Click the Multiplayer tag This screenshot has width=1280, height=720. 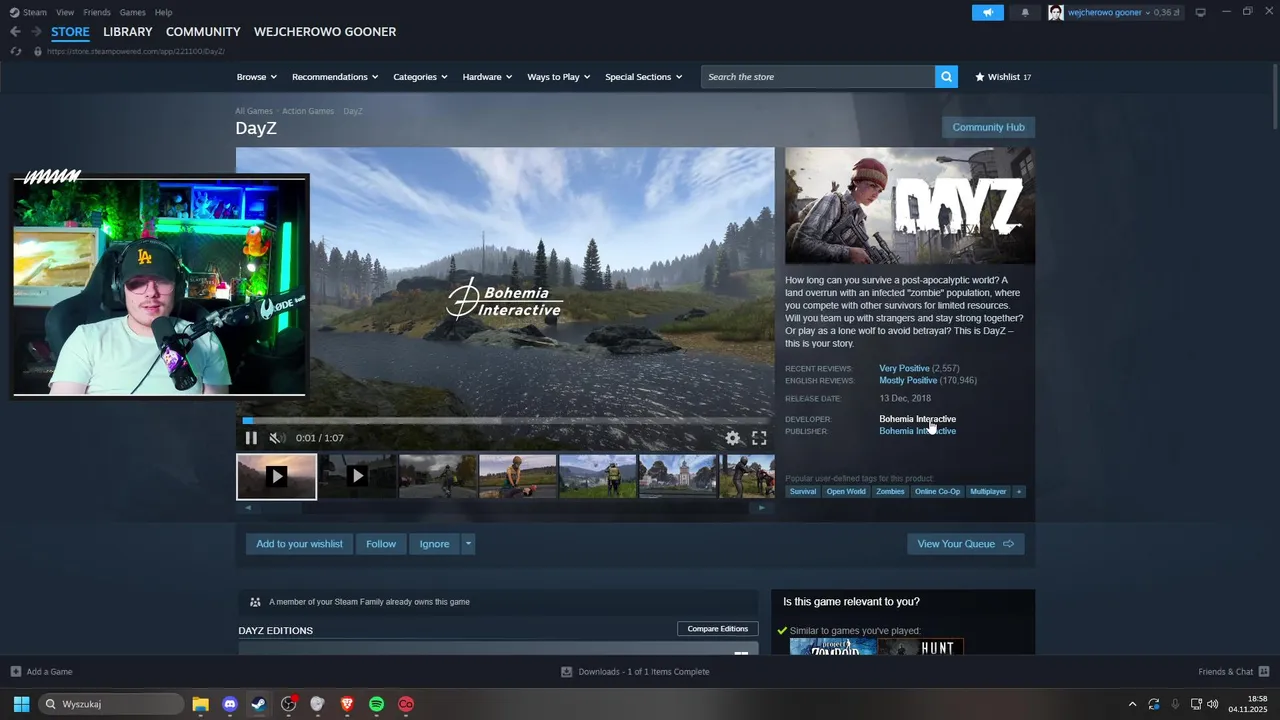(988, 492)
